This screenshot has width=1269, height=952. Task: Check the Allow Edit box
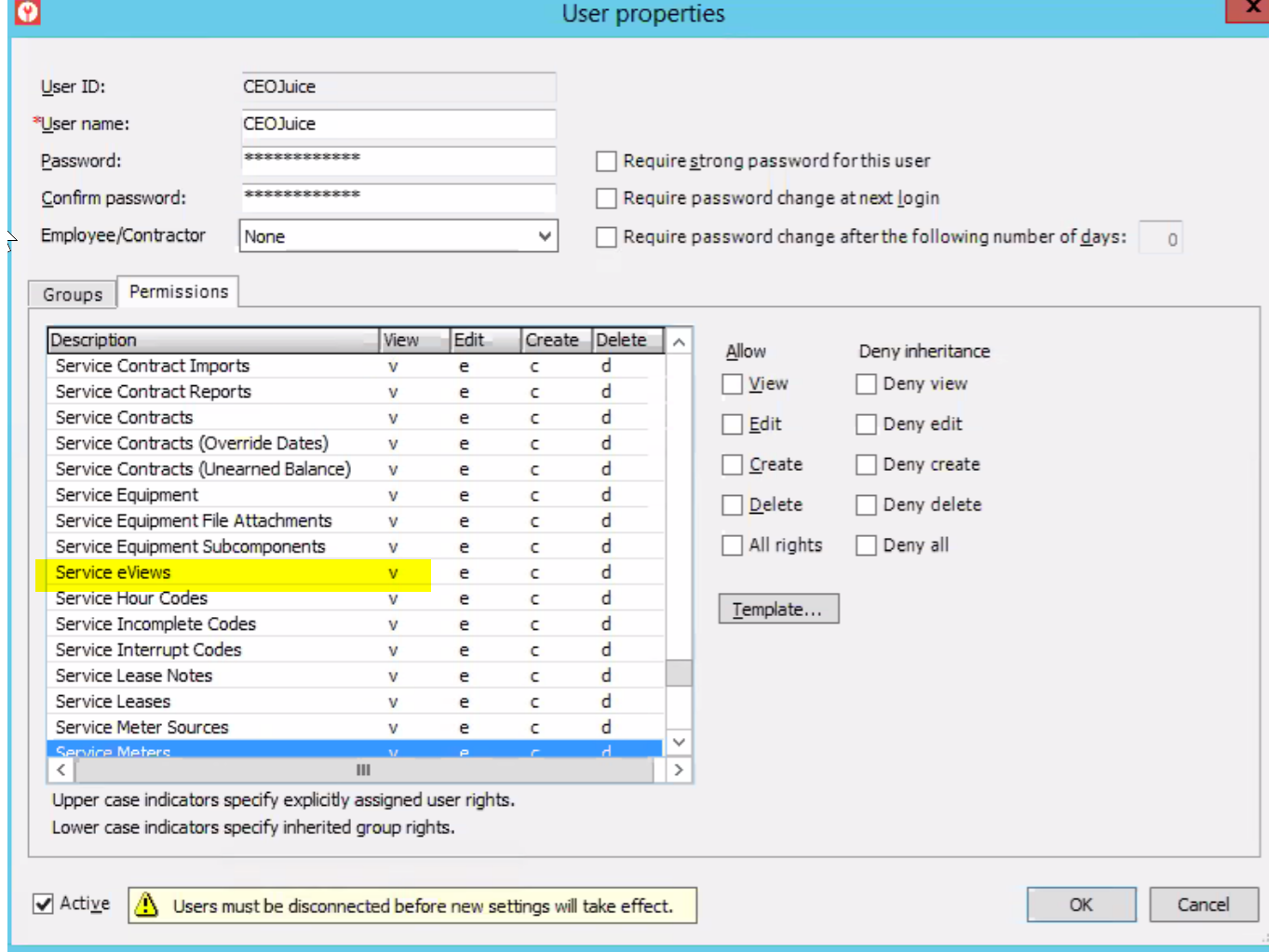coord(733,424)
